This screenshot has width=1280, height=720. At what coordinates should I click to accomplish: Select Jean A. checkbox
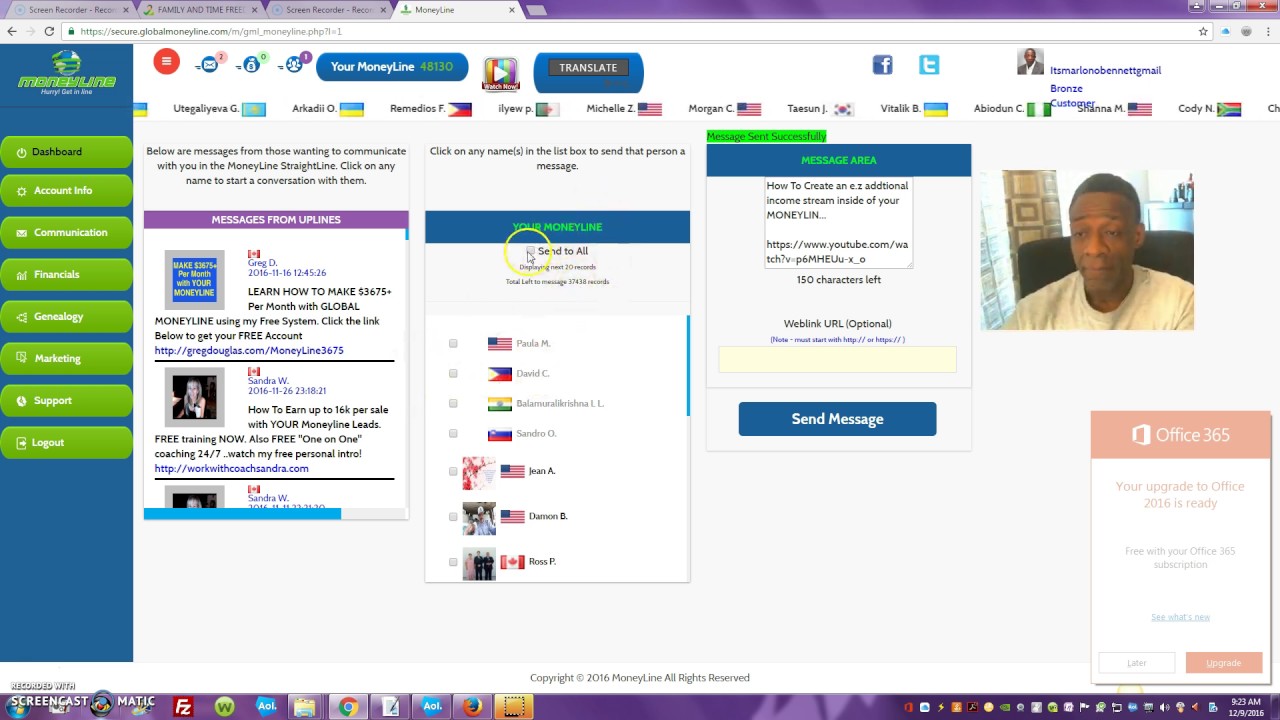click(x=453, y=471)
